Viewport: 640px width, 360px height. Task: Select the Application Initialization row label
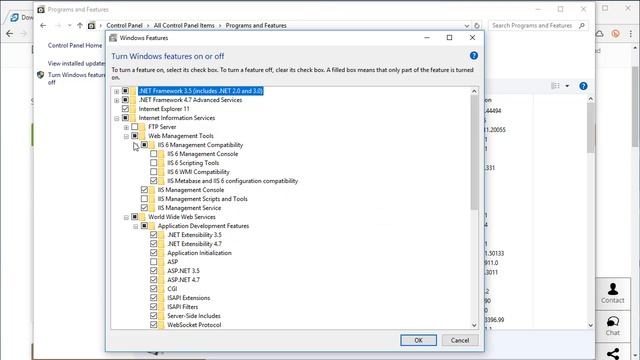[x=199, y=253]
